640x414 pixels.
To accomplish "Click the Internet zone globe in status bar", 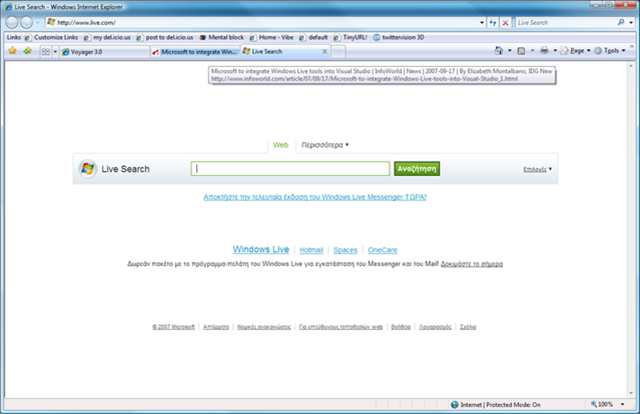I will 454,405.
